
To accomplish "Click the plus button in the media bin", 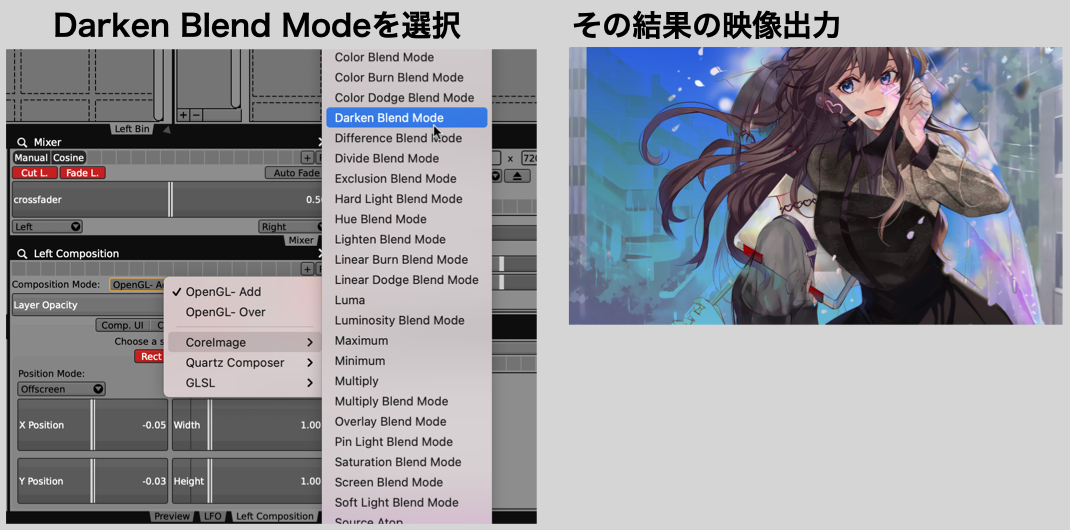I will (x=183, y=115).
